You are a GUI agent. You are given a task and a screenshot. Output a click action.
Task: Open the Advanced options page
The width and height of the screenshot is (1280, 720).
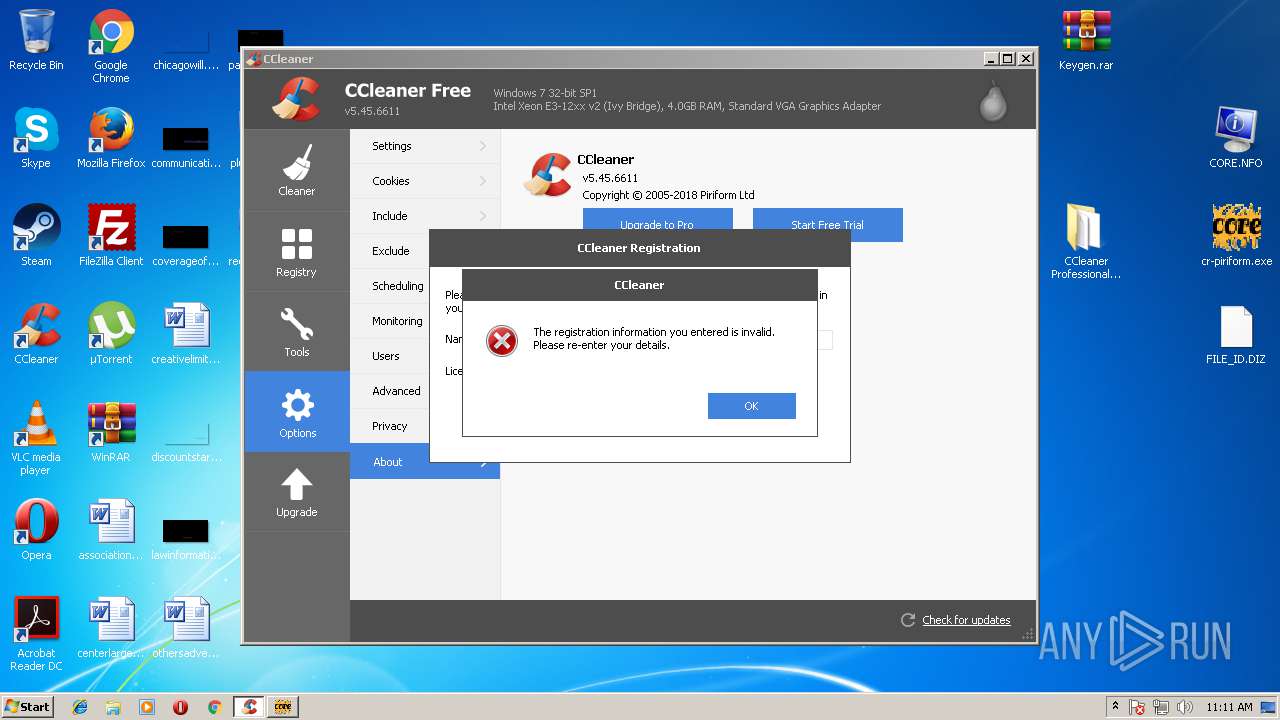(x=391, y=391)
